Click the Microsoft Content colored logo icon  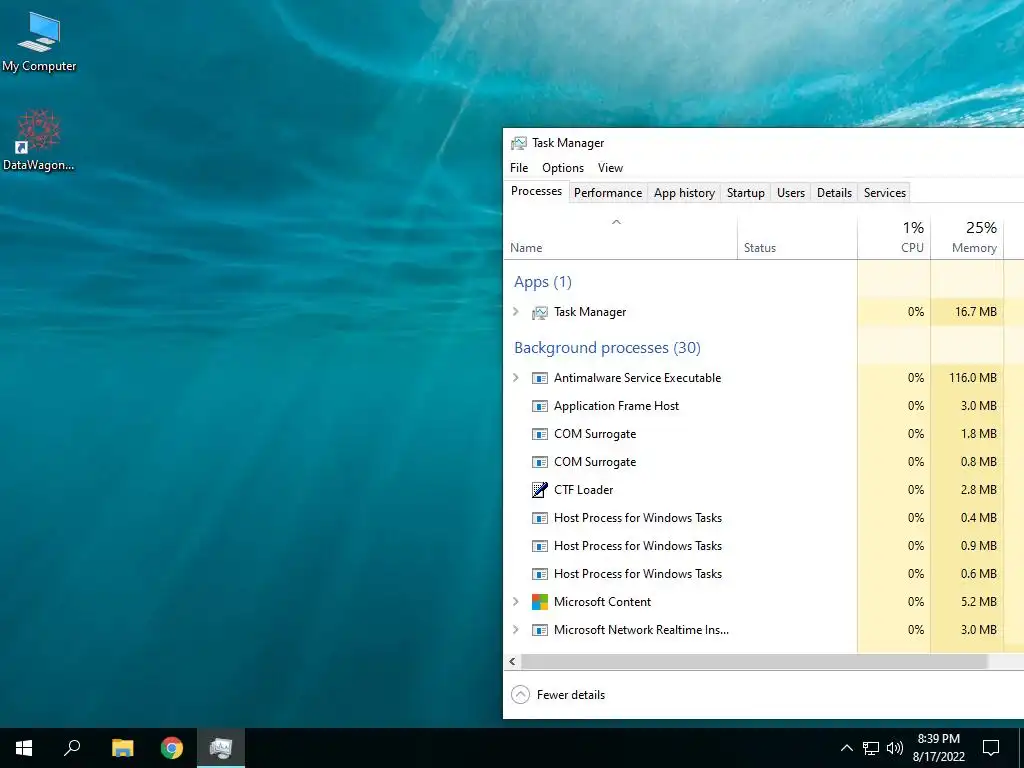539,602
